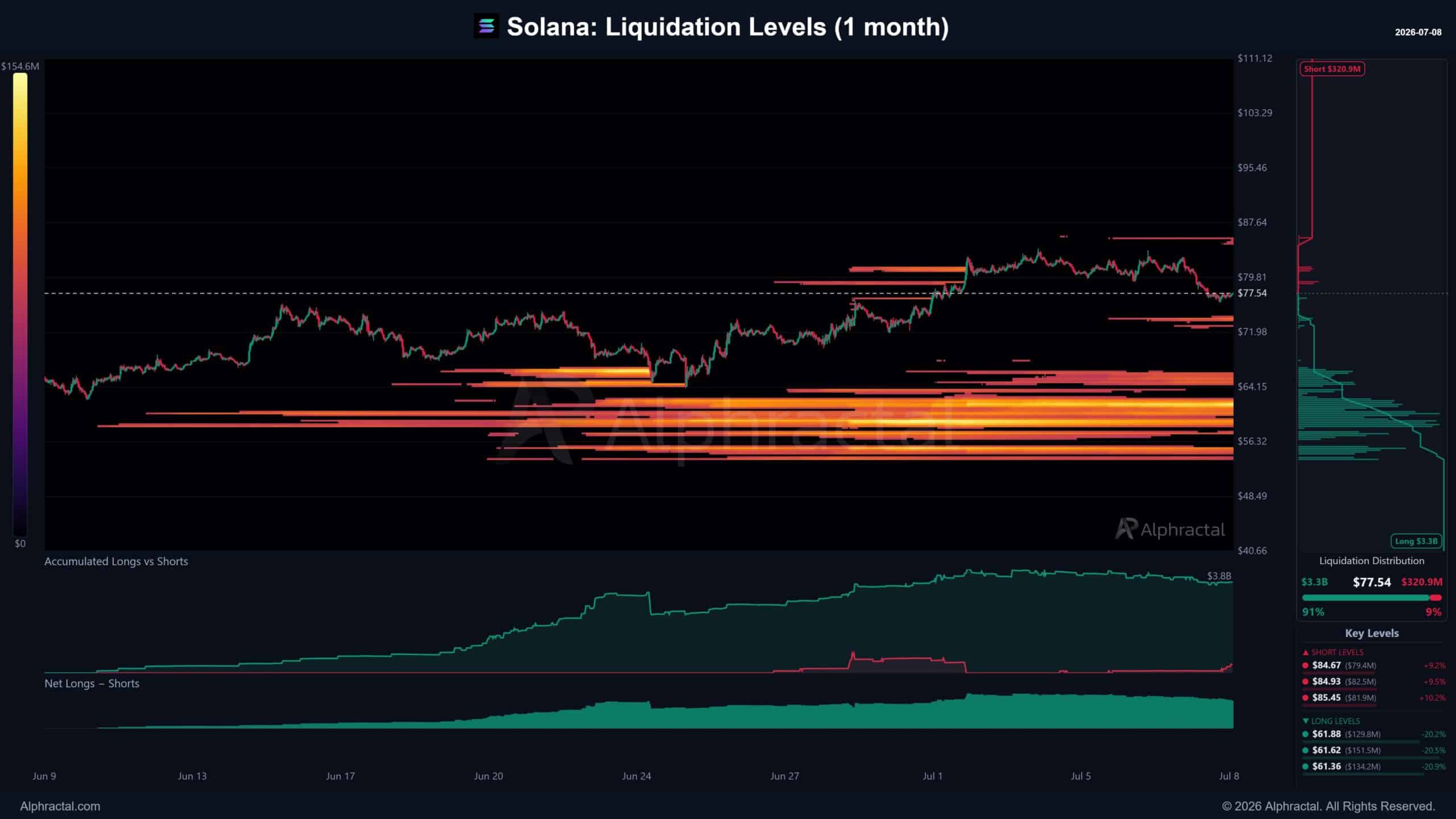Image resolution: width=1456 pixels, height=819 pixels.
Task: Click the "($151.5M)" long level amount
Action: pyautogui.click(x=1363, y=750)
